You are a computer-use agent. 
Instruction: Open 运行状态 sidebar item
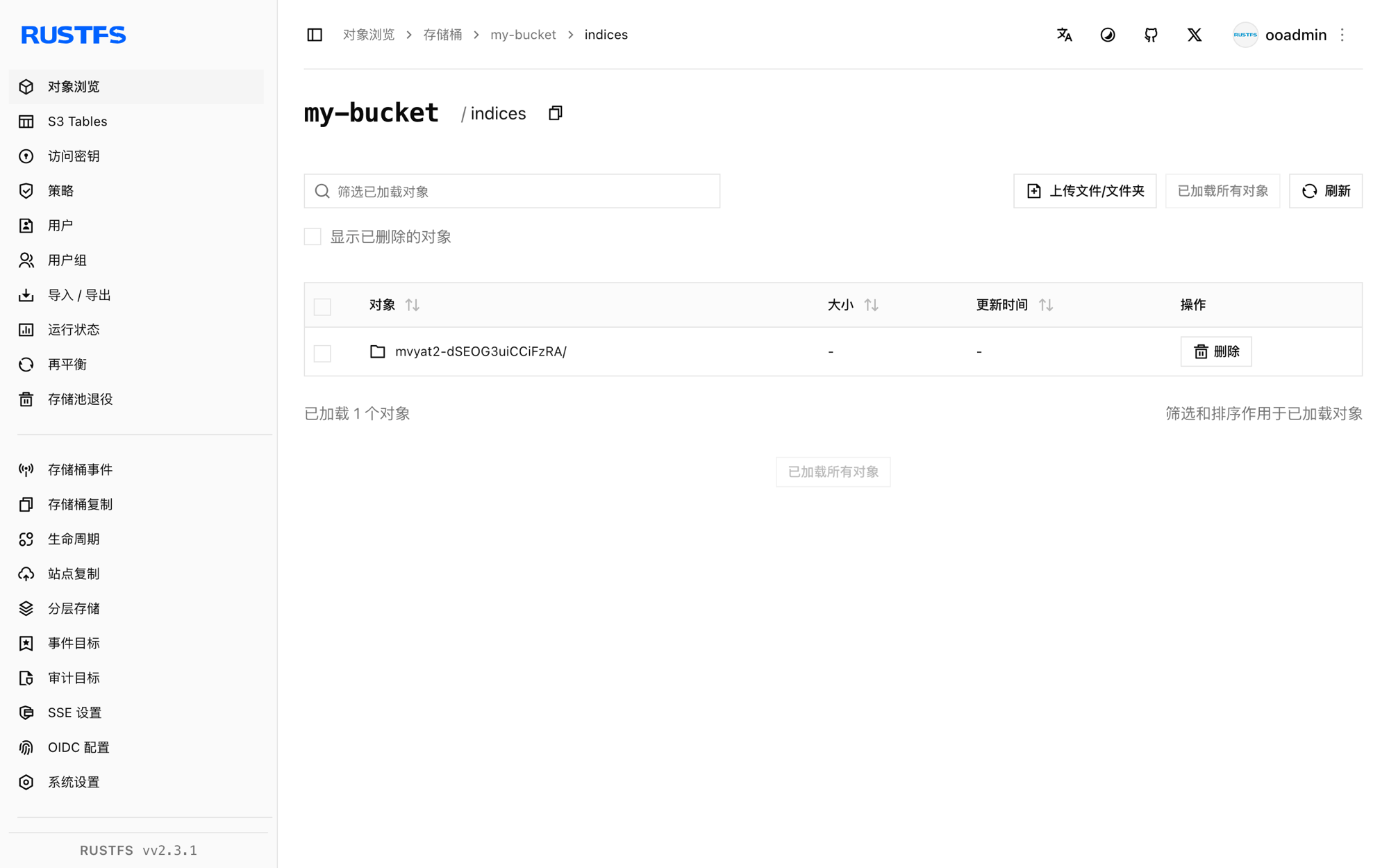[x=136, y=330]
